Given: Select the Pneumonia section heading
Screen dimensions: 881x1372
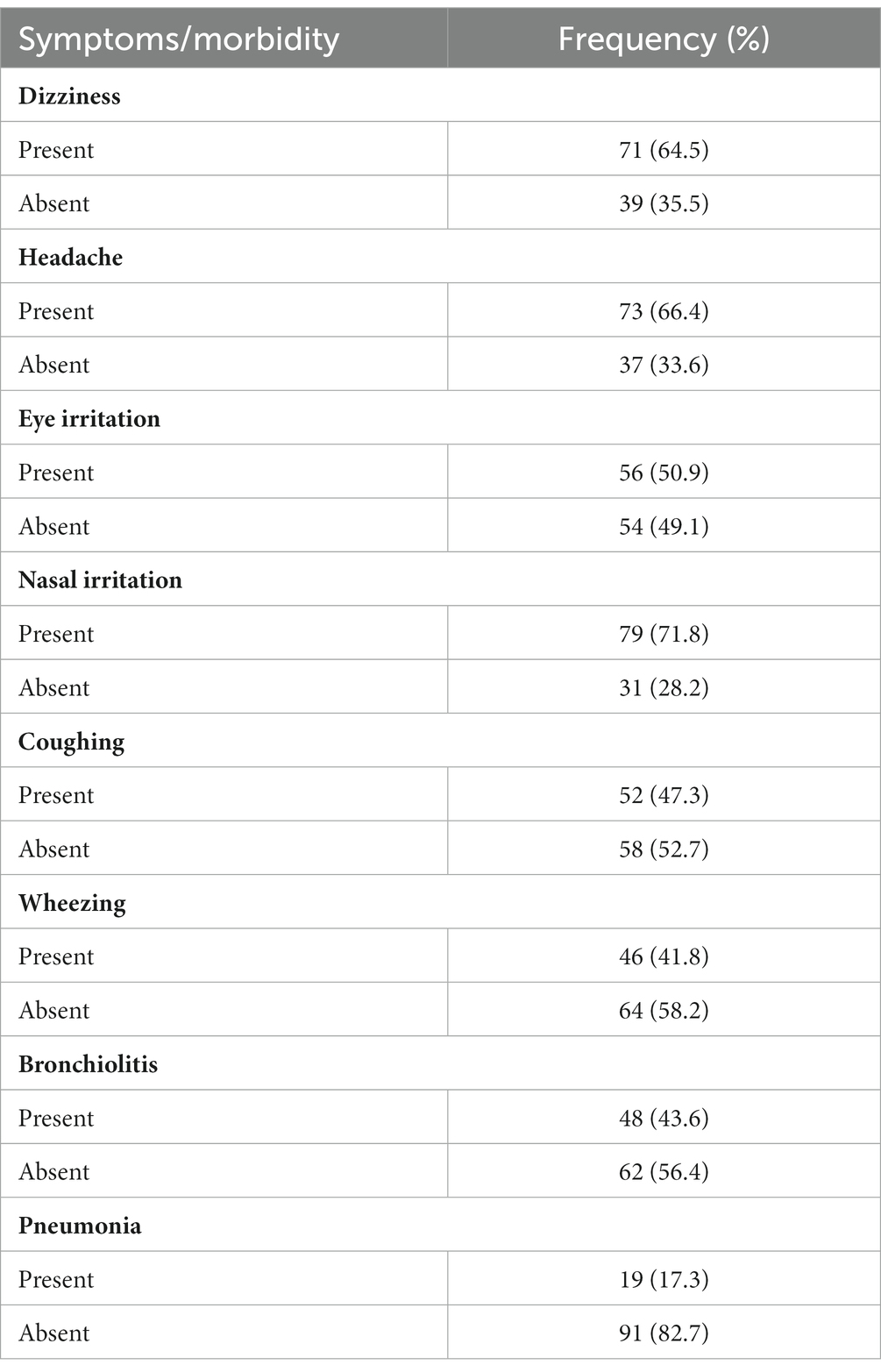Looking at the screenshot, I should pyautogui.click(x=80, y=1226).
